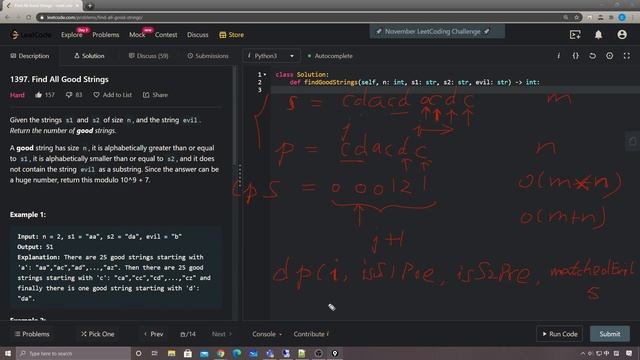
Task: Open the user profile avatar
Action: (x=622, y=35)
